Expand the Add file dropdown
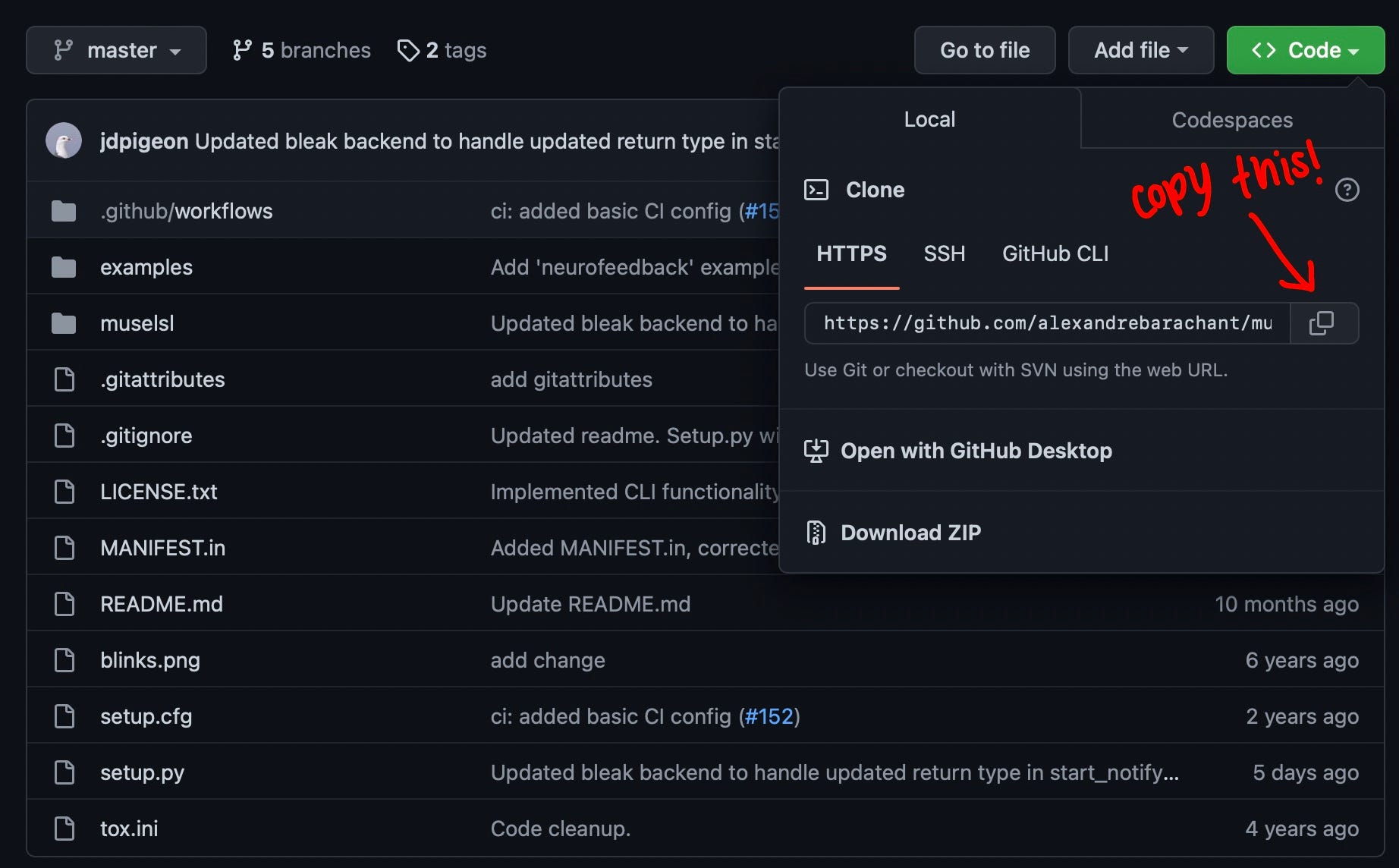Viewport: 1399px width, 868px height. point(1140,50)
